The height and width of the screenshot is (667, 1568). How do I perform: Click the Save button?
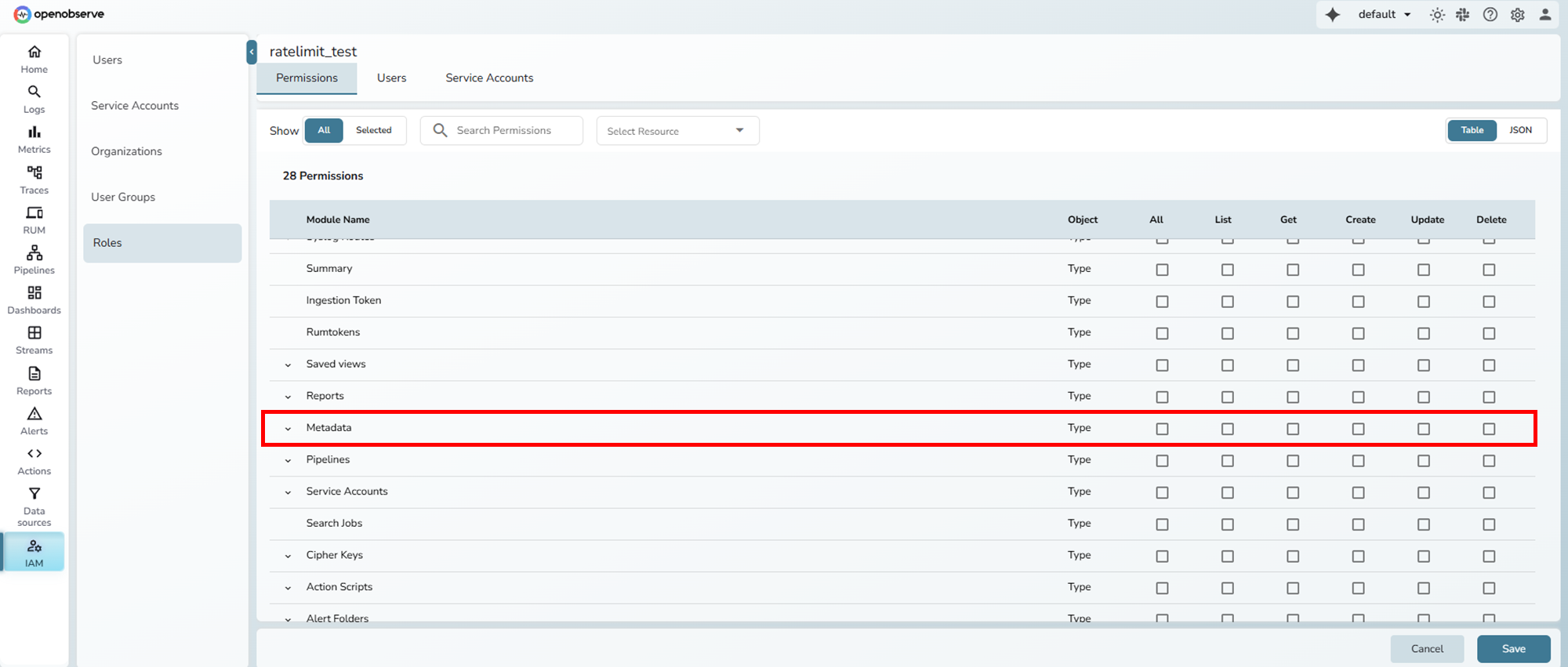1512,649
